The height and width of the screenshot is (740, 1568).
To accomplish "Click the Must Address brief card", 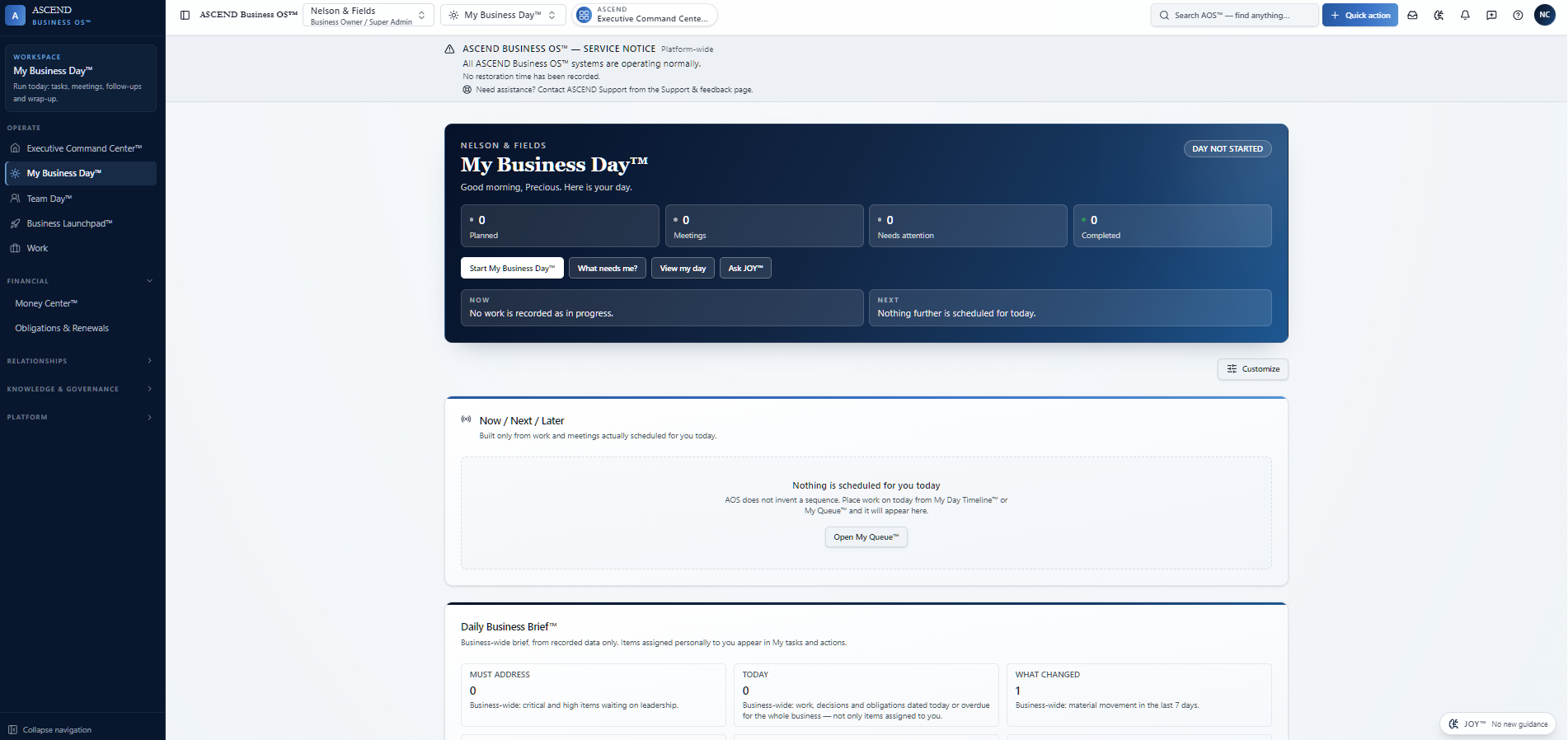I will (x=594, y=695).
